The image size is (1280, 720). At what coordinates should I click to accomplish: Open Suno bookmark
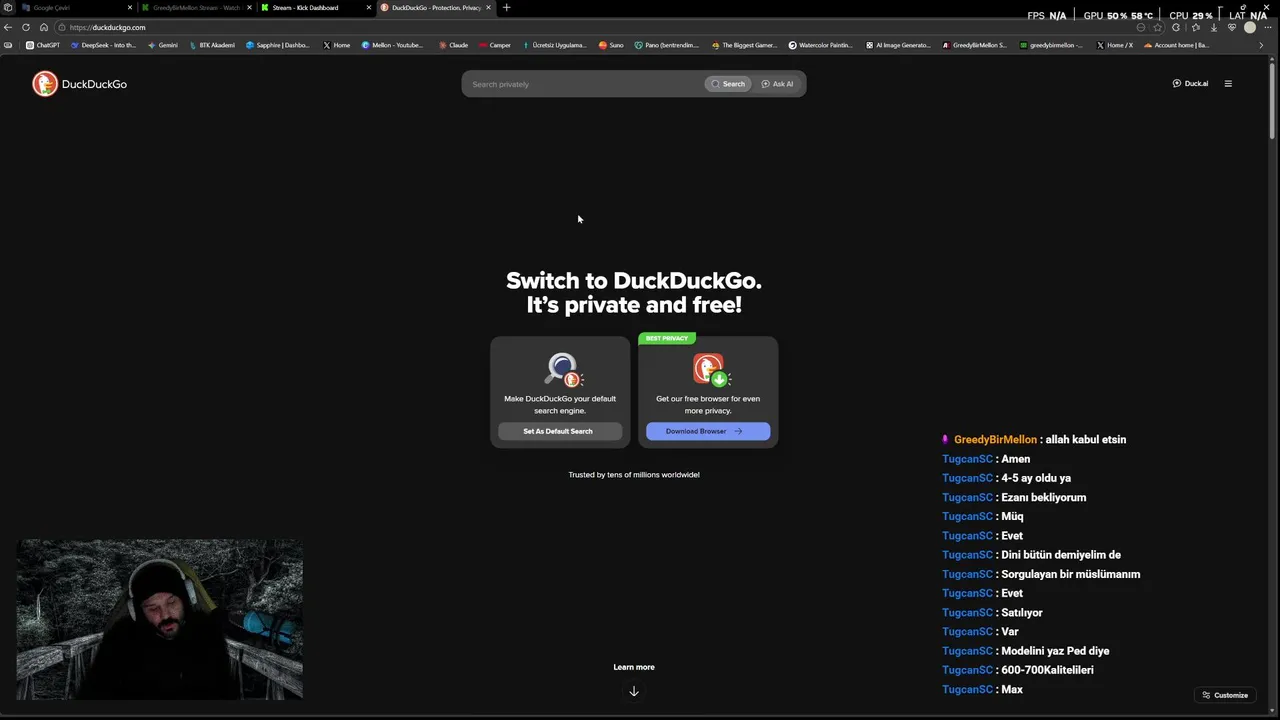611,45
